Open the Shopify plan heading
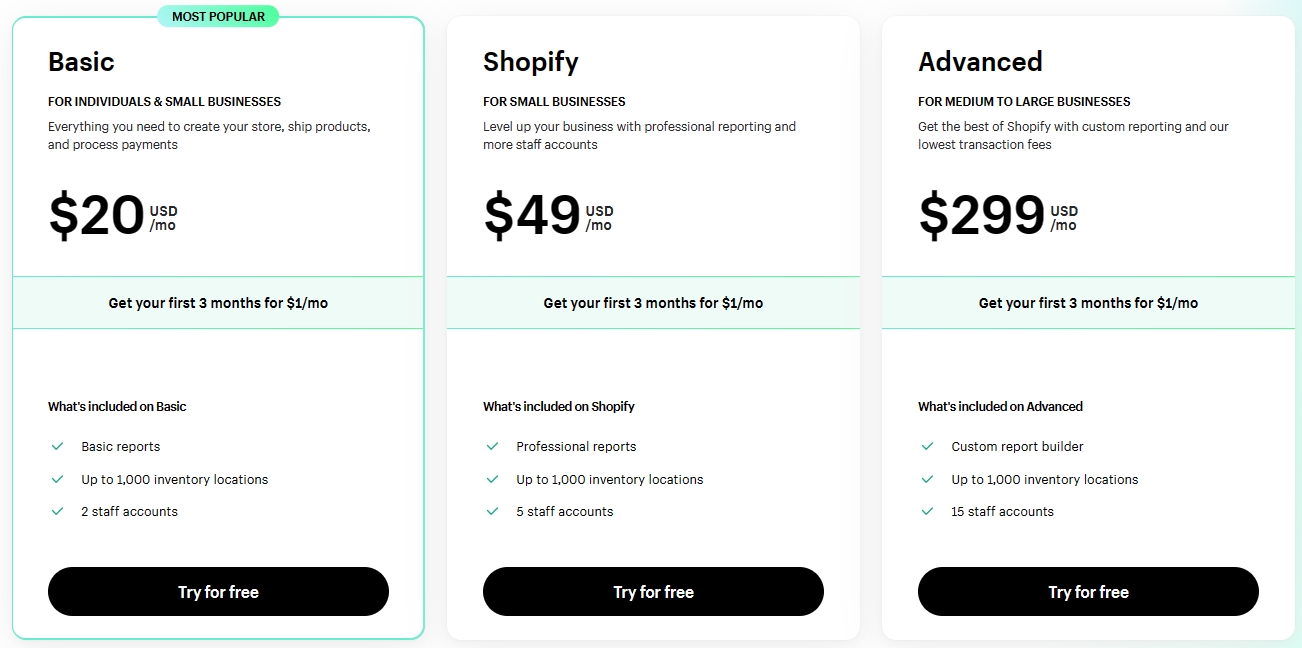Image resolution: width=1302 pixels, height=648 pixels. point(531,61)
